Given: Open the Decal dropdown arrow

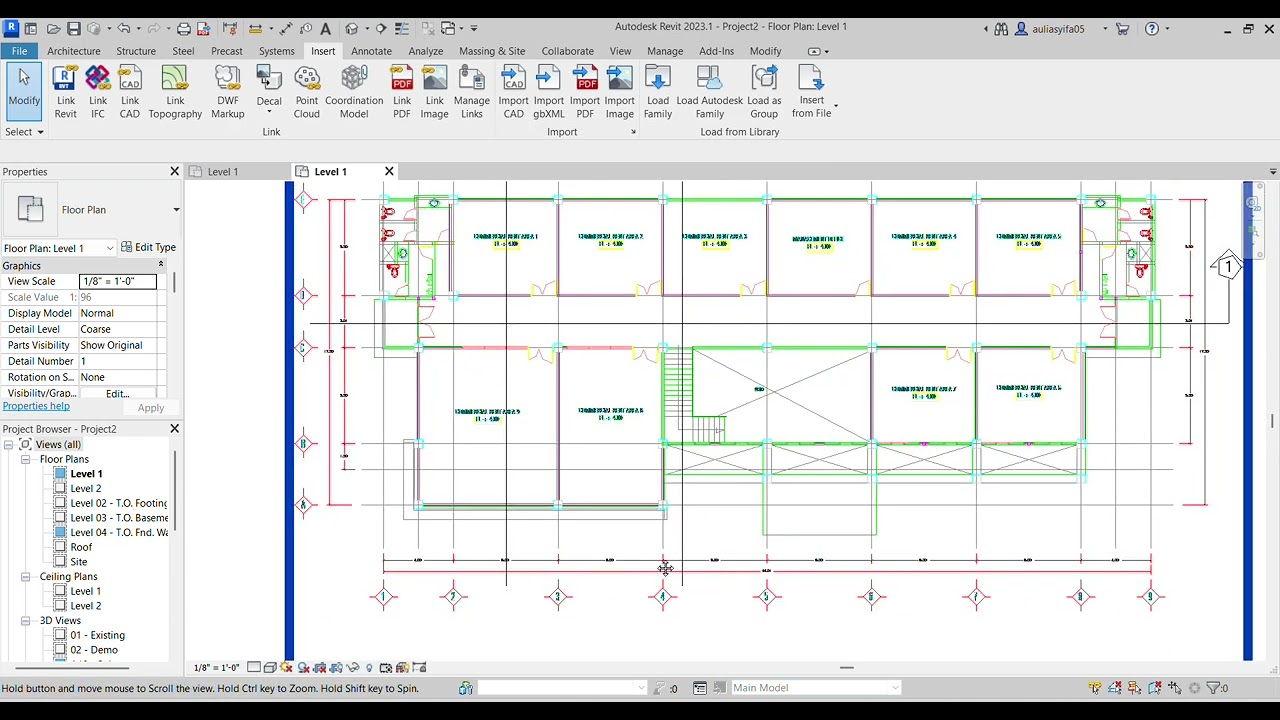Looking at the screenshot, I should (269, 111).
